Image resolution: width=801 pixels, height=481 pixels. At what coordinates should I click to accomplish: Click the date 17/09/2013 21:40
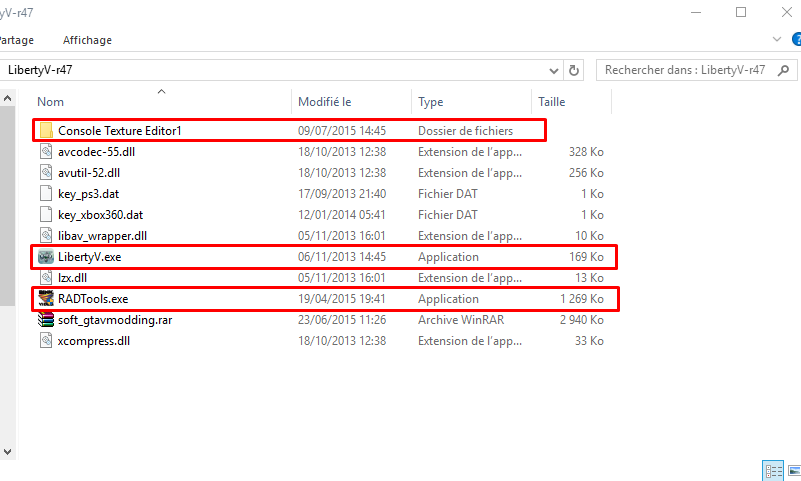342,194
